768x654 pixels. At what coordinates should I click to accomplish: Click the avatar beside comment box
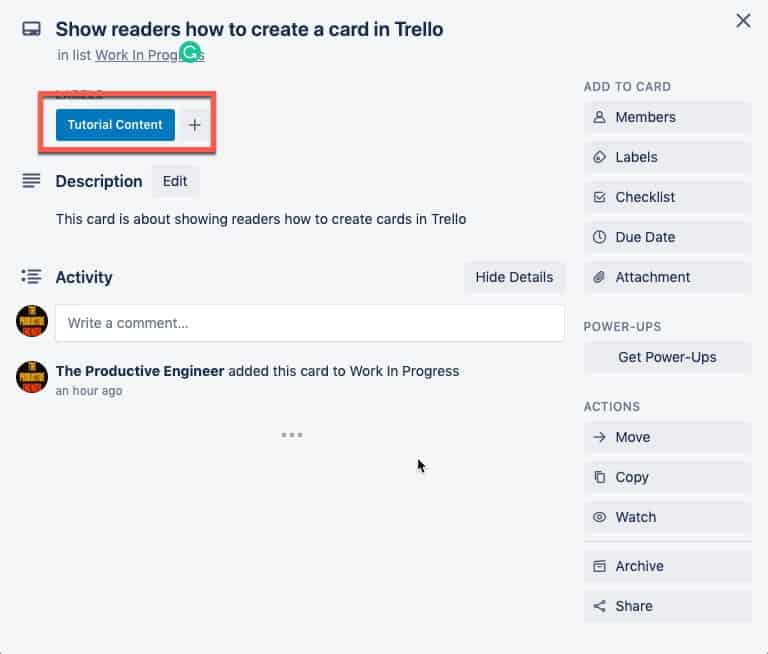(32, 321)
